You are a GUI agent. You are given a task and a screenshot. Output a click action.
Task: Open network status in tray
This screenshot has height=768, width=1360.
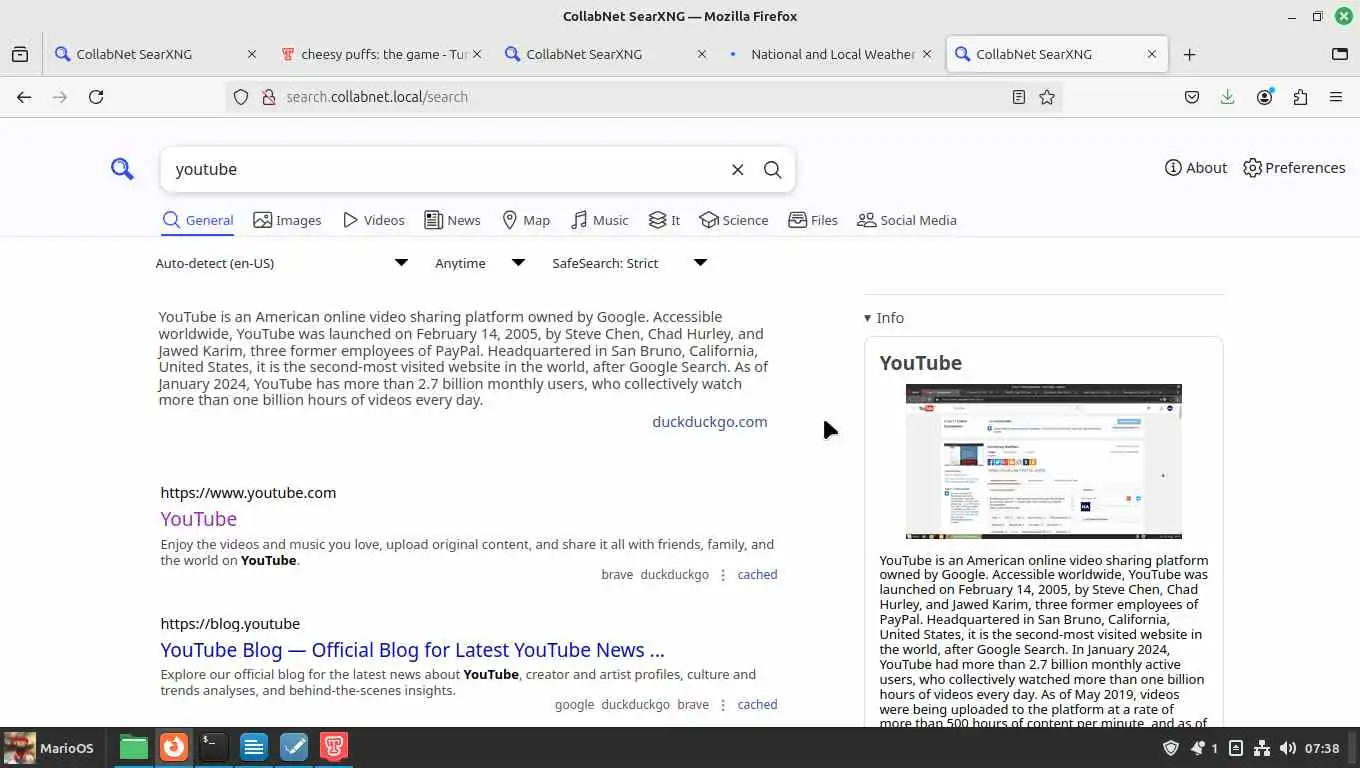(1262, 748)
